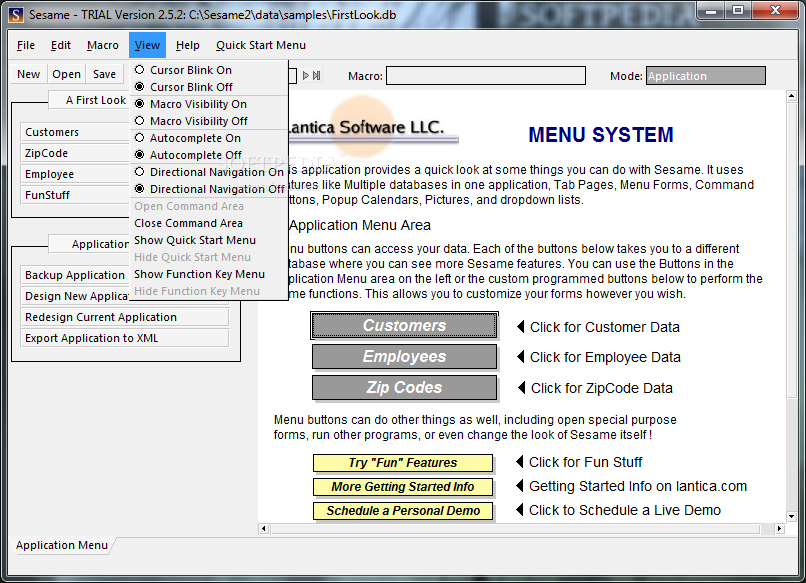
Task: Click Export Application to XML
Action: (124, 338)
